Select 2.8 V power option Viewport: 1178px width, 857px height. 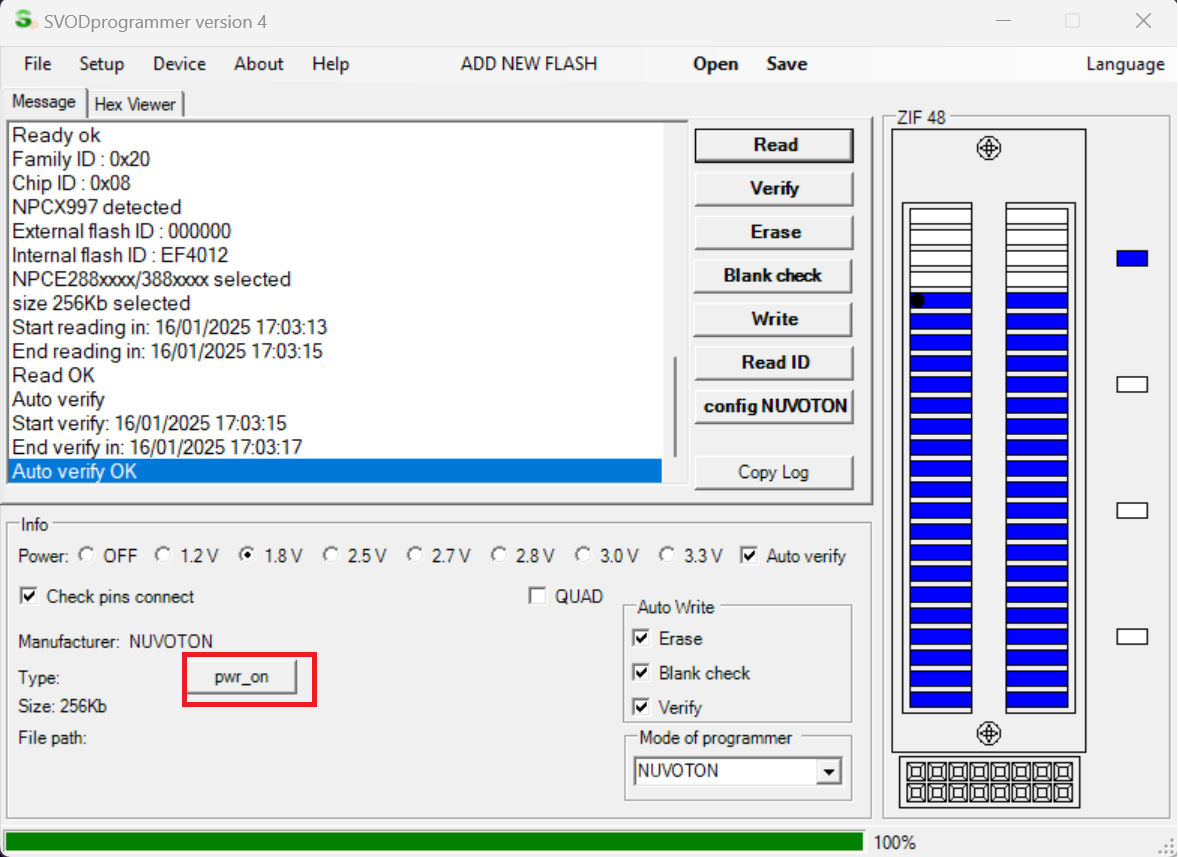coord(499,555)
